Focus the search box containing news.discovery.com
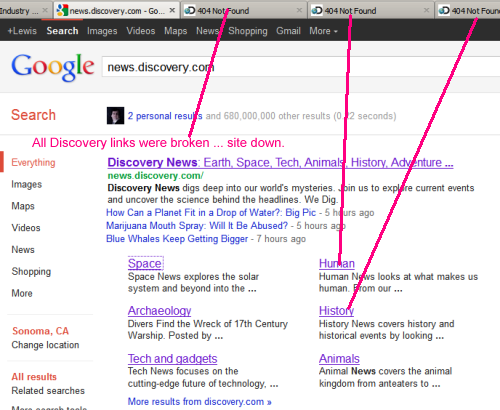The image size is (500, 410). (x=301, y=67)
